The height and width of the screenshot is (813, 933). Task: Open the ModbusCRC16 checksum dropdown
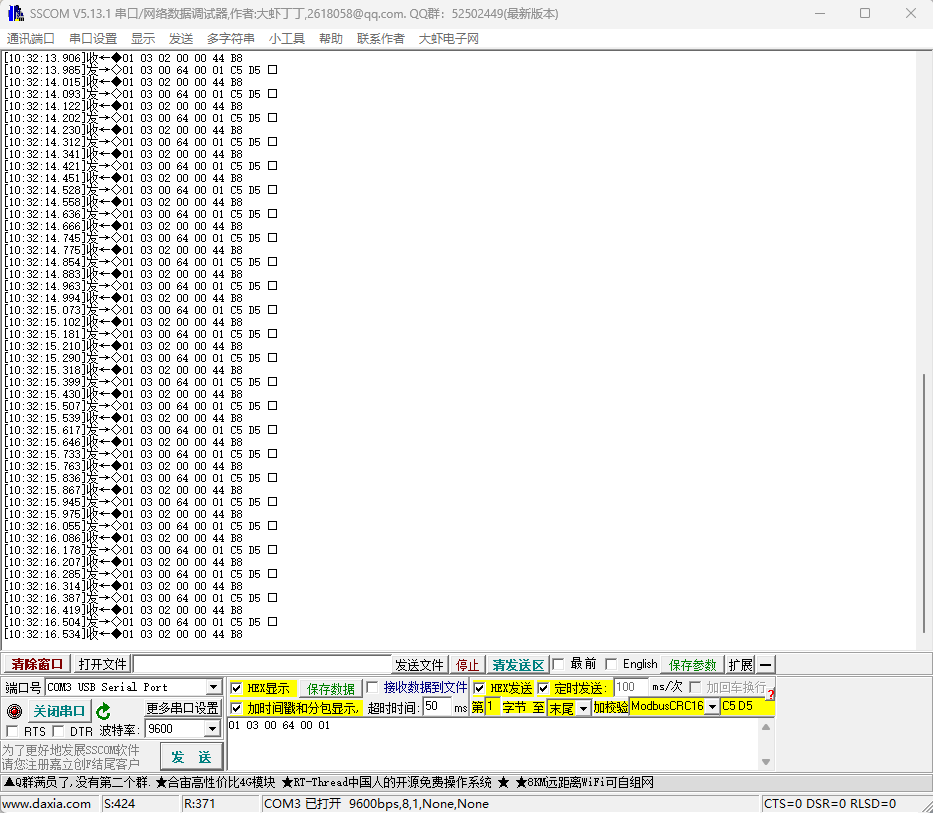[712, 706]
